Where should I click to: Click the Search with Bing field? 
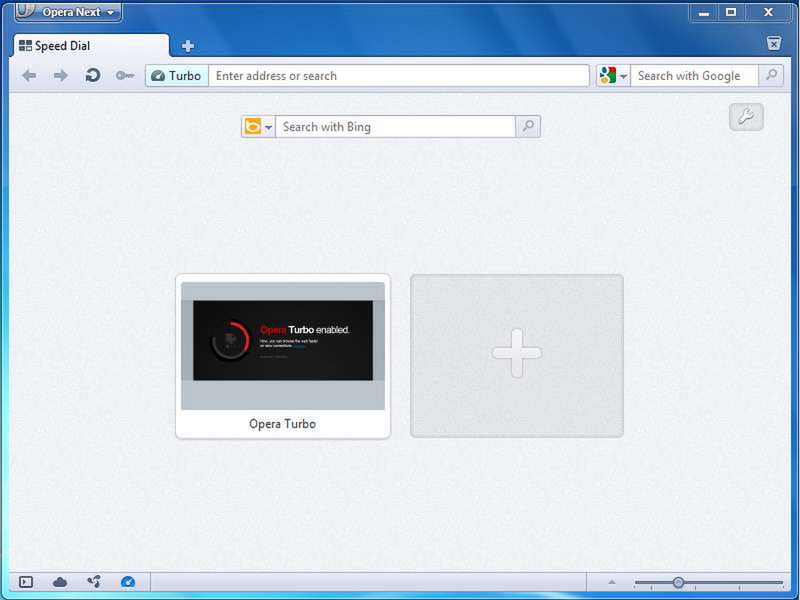point(395,127)
